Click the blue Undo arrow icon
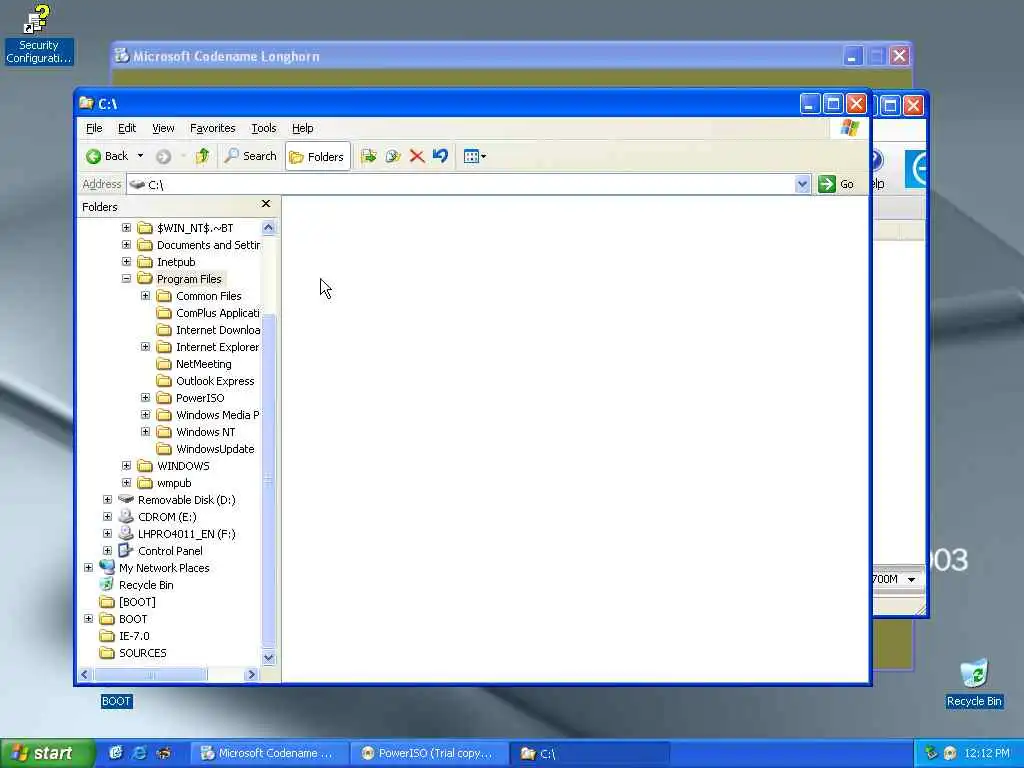Viewport: 1024px width, 768px height. [441, 156]
